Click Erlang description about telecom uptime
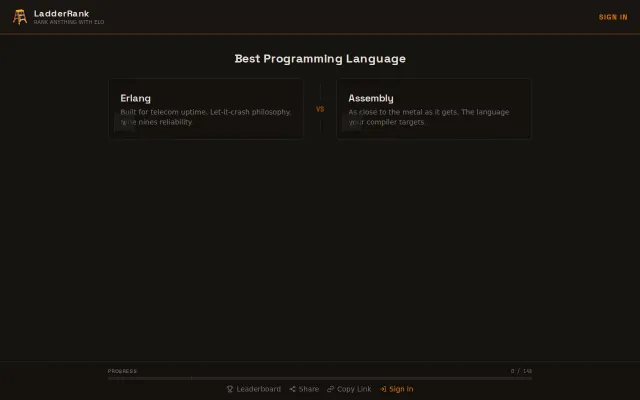This screenshot has height=400, width=640. (206, 117)
